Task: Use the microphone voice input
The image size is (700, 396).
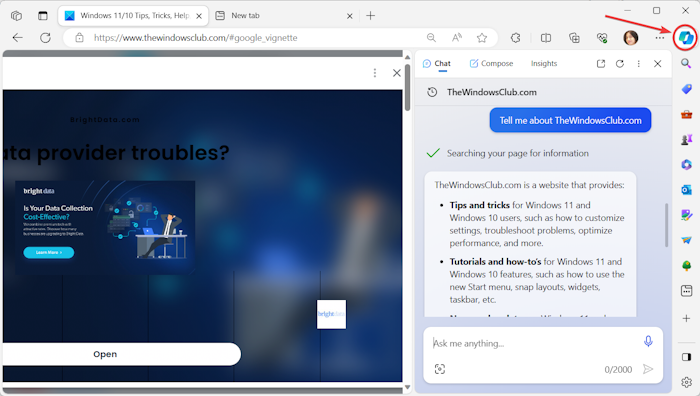Action: pyautogui.click(x=648, y=342)
